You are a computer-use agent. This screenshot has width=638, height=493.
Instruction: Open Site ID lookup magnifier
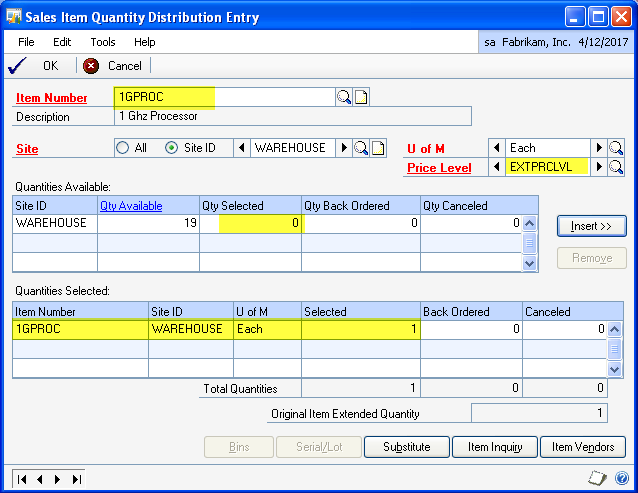[x=361, y=148]
